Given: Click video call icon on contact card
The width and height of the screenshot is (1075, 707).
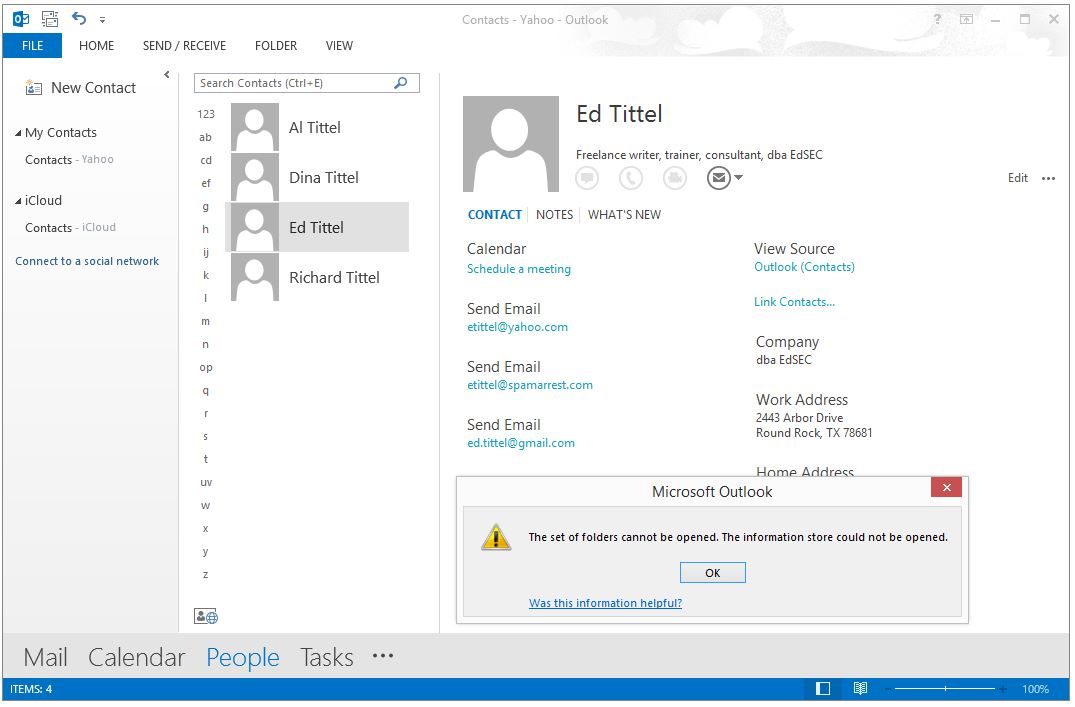Looking at the screenshot, I should (675, 178).
